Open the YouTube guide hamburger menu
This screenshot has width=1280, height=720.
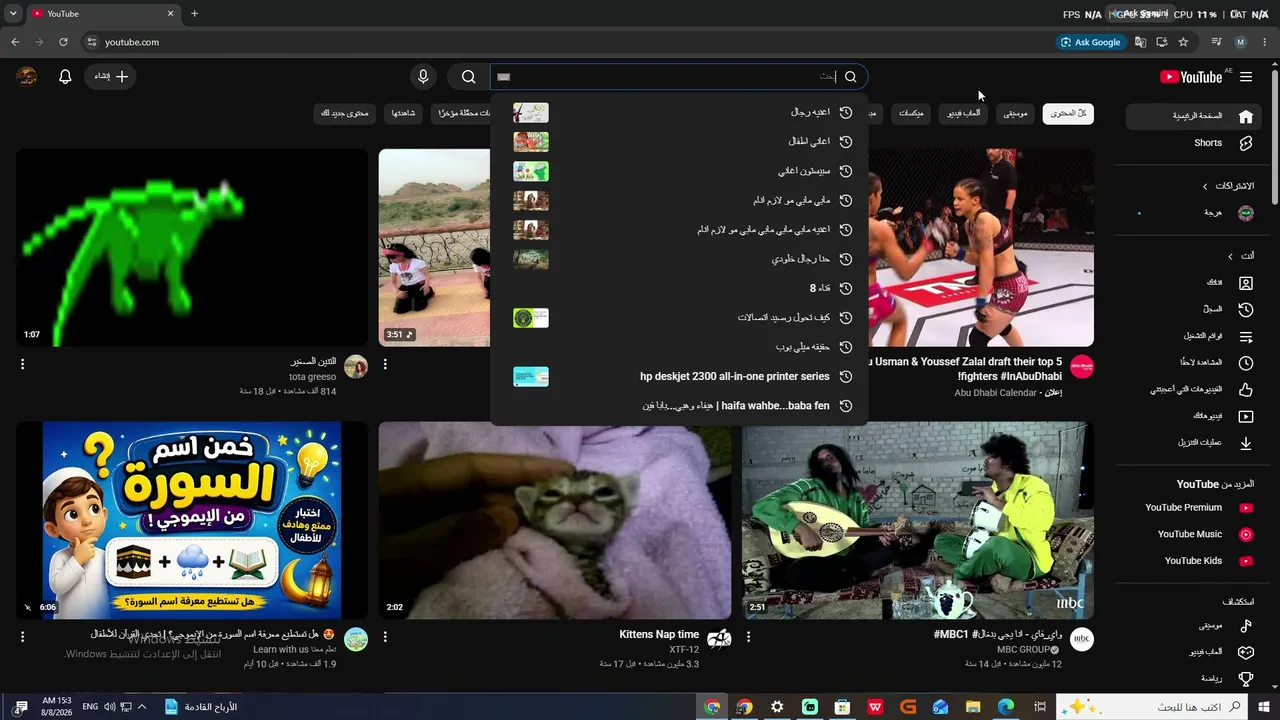[x=1246, y=77]
